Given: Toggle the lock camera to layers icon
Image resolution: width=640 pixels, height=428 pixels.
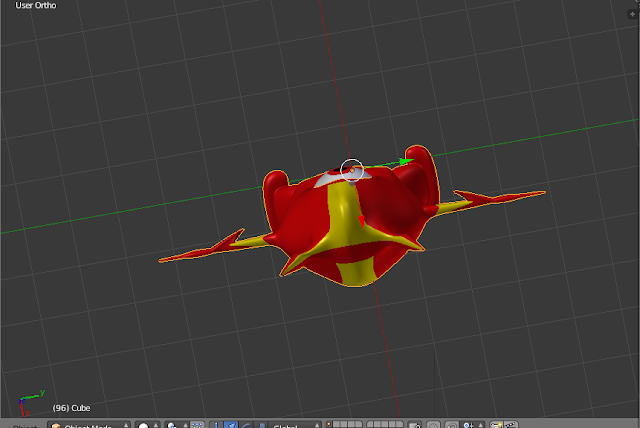Looking at the screenshot, I should click(415, 426).
